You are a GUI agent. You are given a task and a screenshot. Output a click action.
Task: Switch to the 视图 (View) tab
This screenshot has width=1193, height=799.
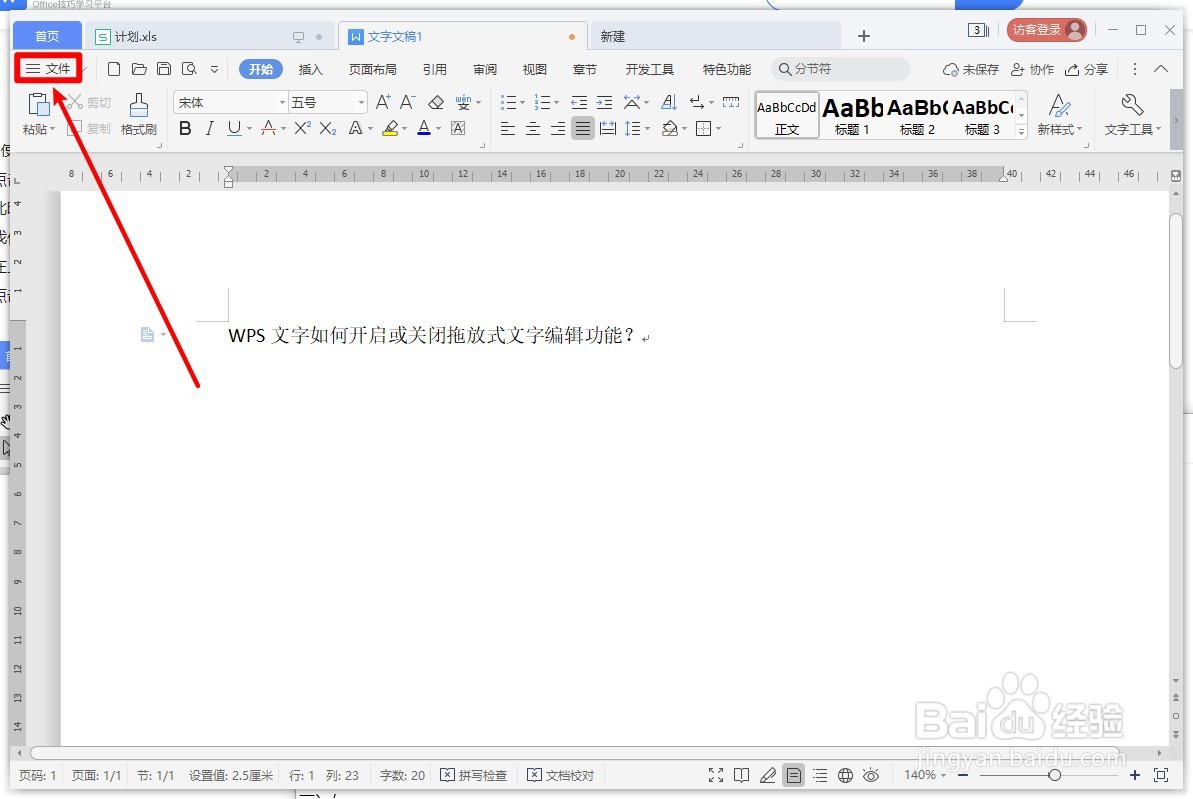[x=535, y=69]
